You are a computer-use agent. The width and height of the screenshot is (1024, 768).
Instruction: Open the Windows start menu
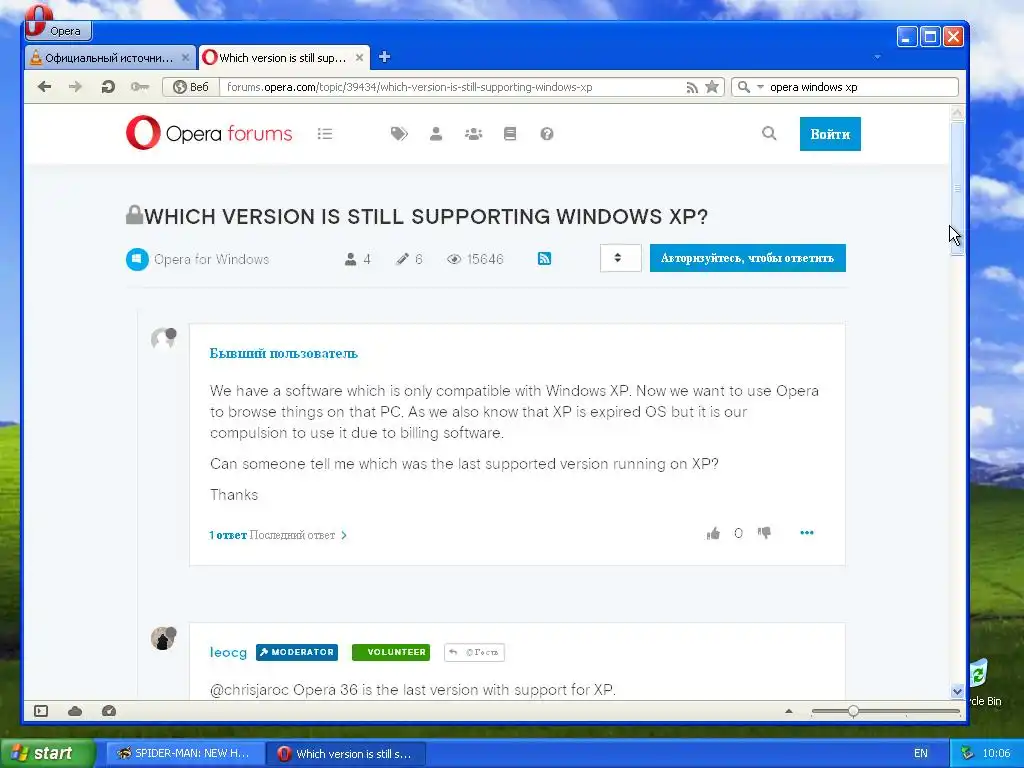click(x=46, y=753)
